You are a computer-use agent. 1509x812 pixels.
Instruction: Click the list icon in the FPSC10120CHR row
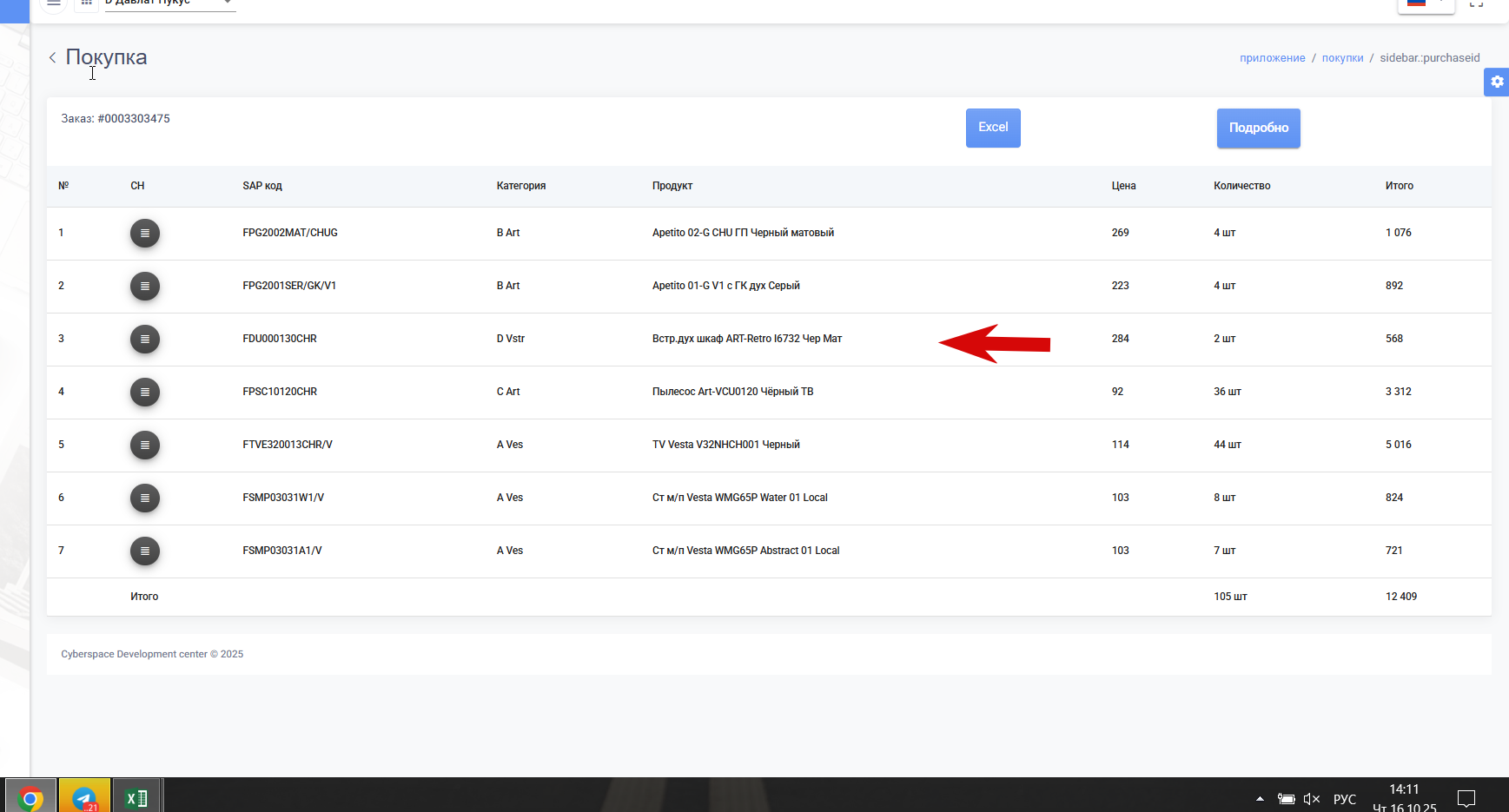(x=145, y=392)
